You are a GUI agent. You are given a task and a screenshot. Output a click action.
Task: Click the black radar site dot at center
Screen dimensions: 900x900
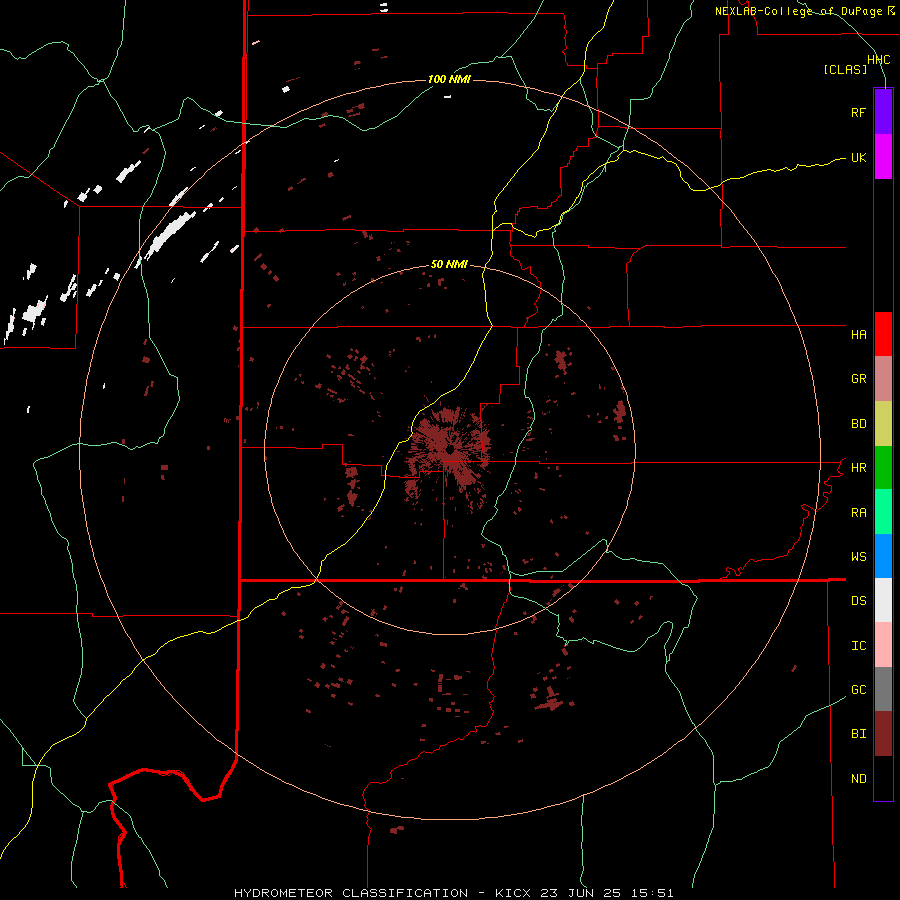[x=451, y=449]
